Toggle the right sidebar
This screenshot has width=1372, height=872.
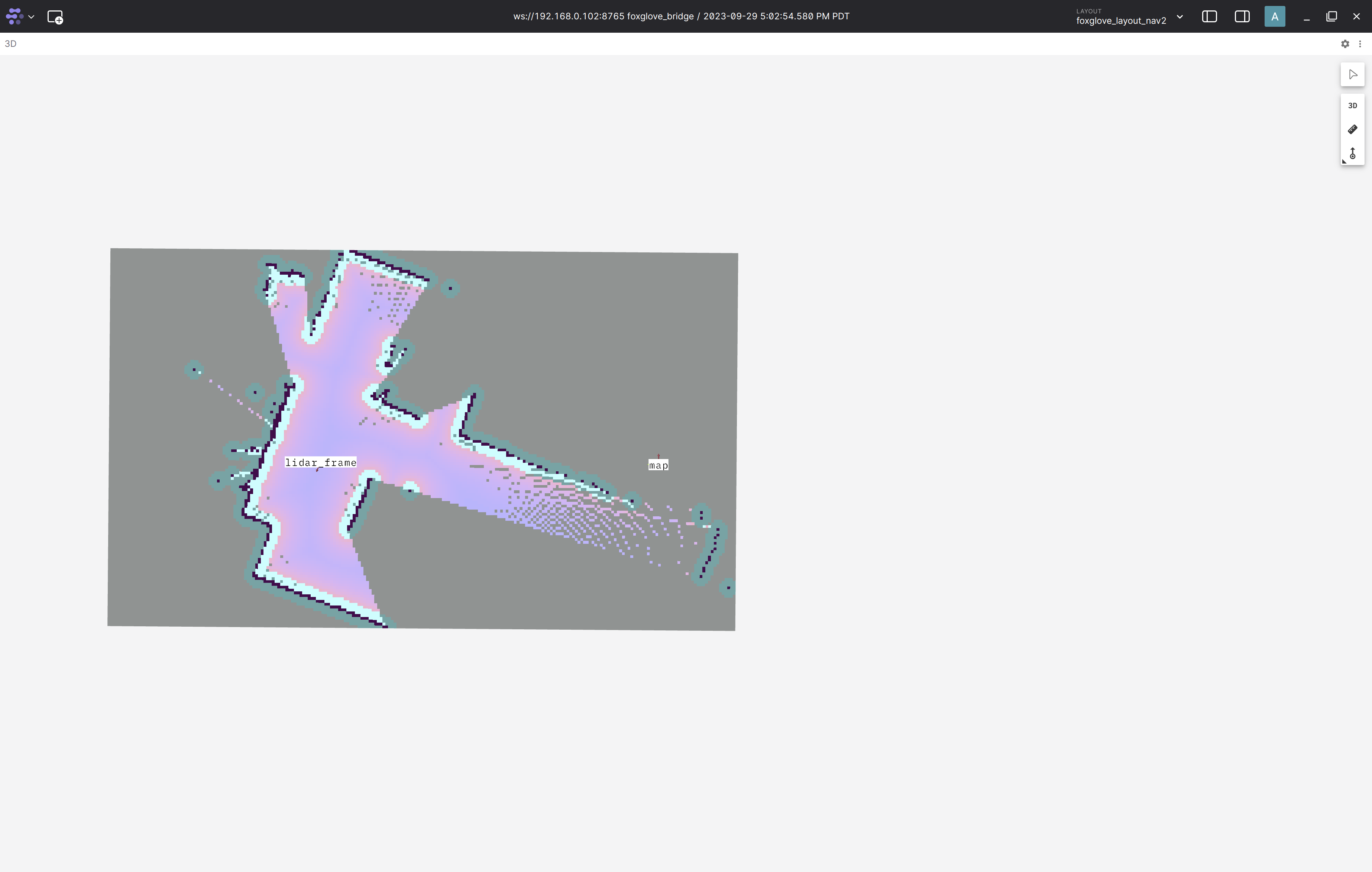1242,16
